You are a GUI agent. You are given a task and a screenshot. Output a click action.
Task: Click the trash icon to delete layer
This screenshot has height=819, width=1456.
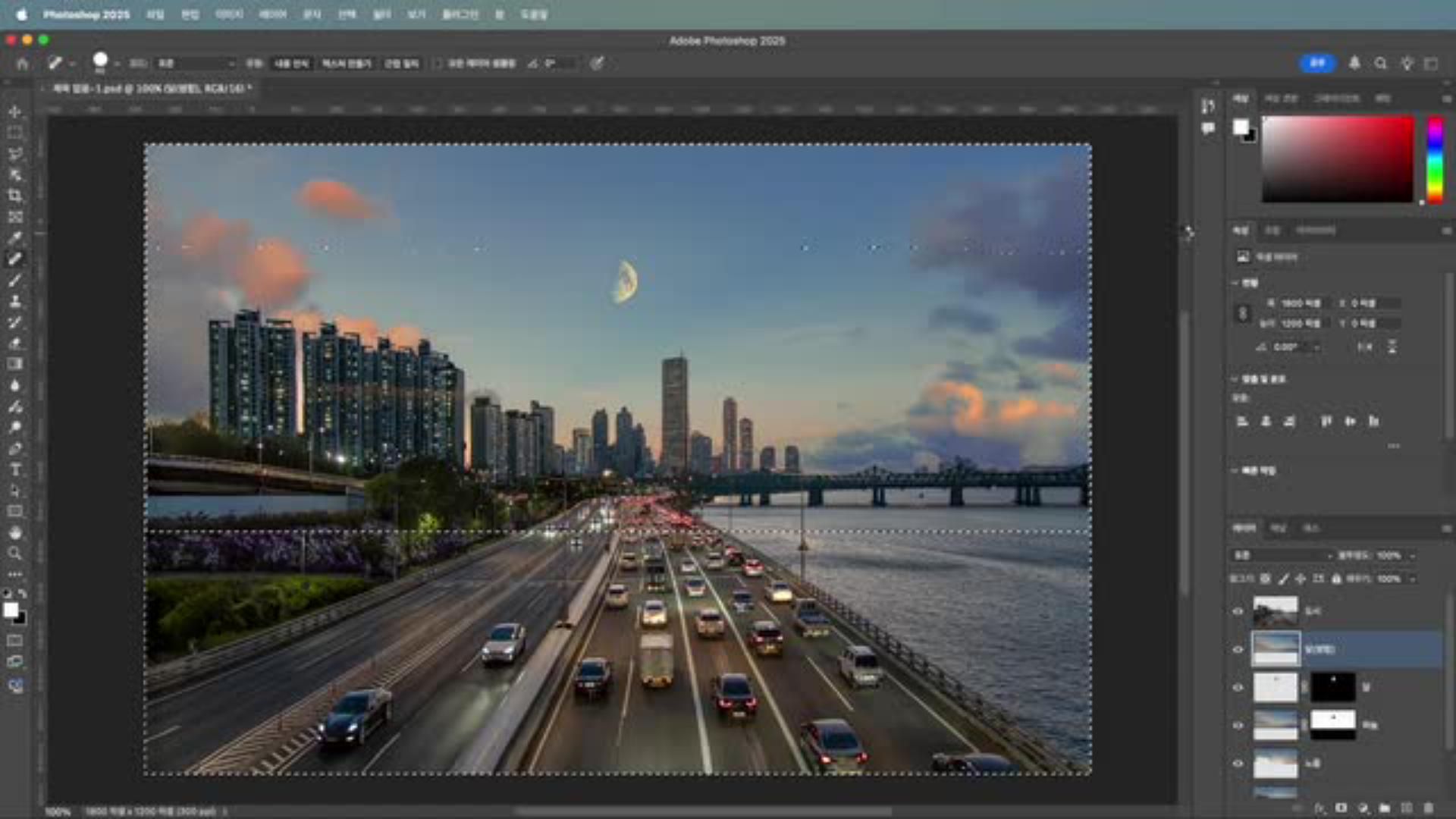1429,808
